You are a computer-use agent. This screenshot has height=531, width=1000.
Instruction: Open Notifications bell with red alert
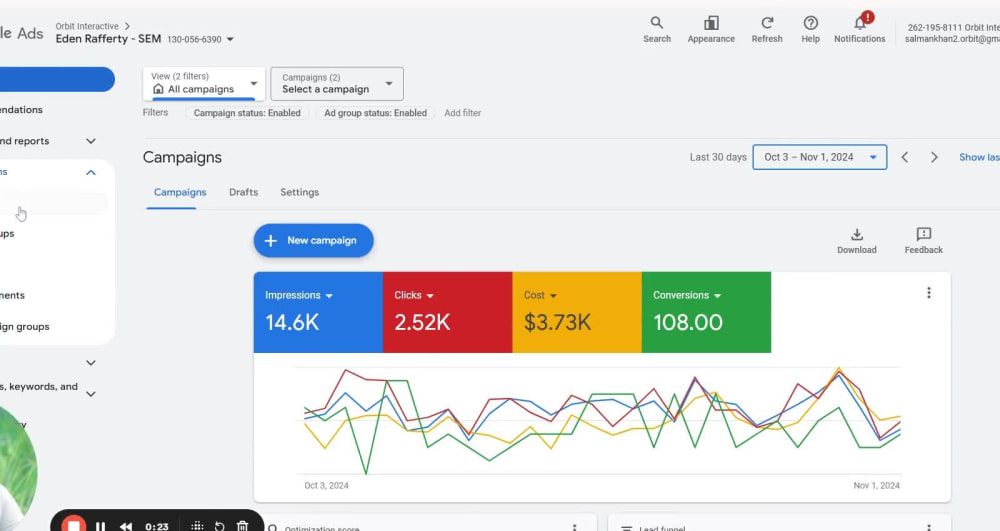pos(860,29)
